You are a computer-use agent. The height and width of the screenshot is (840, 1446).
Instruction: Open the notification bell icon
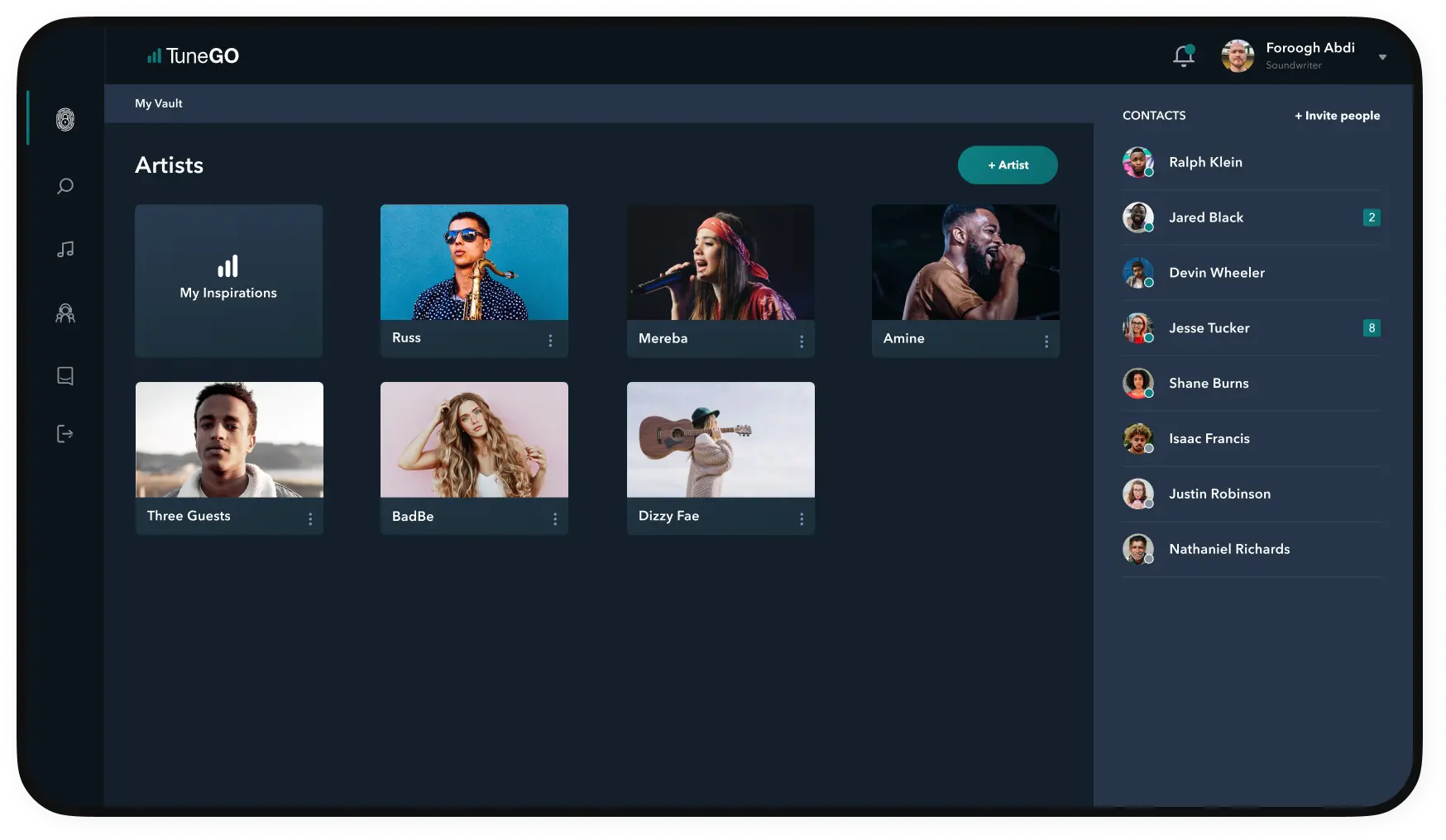[1184, 55]
